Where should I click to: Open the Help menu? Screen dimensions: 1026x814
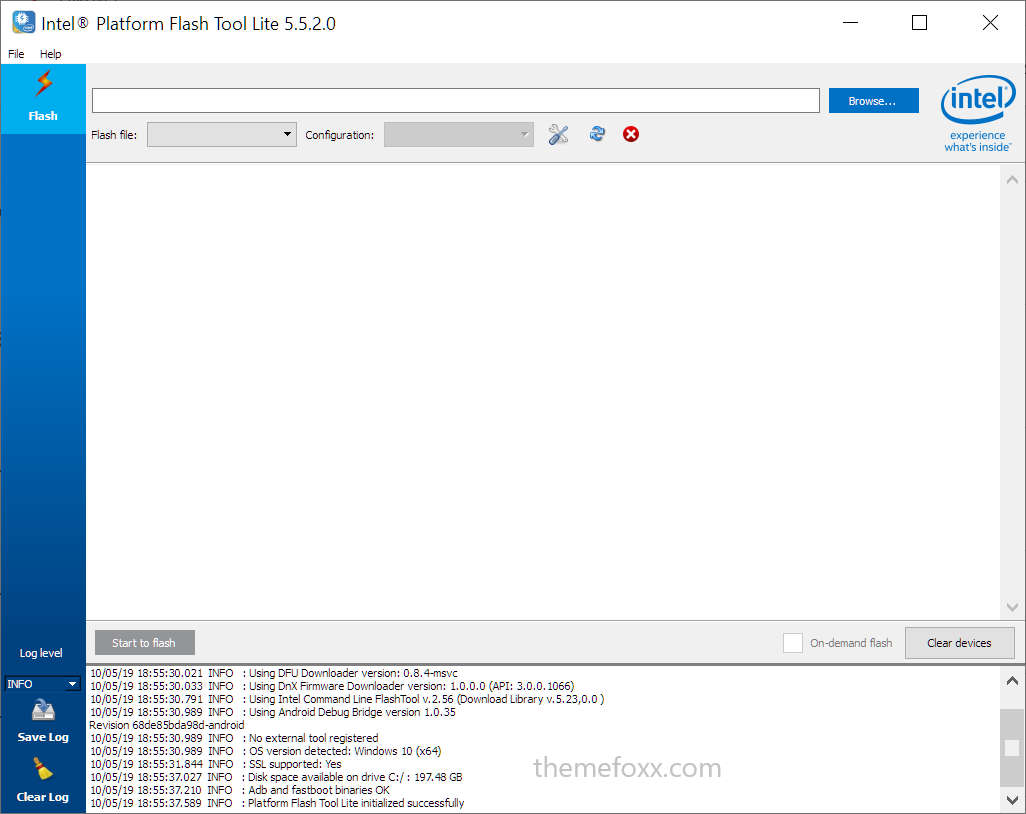50,54
